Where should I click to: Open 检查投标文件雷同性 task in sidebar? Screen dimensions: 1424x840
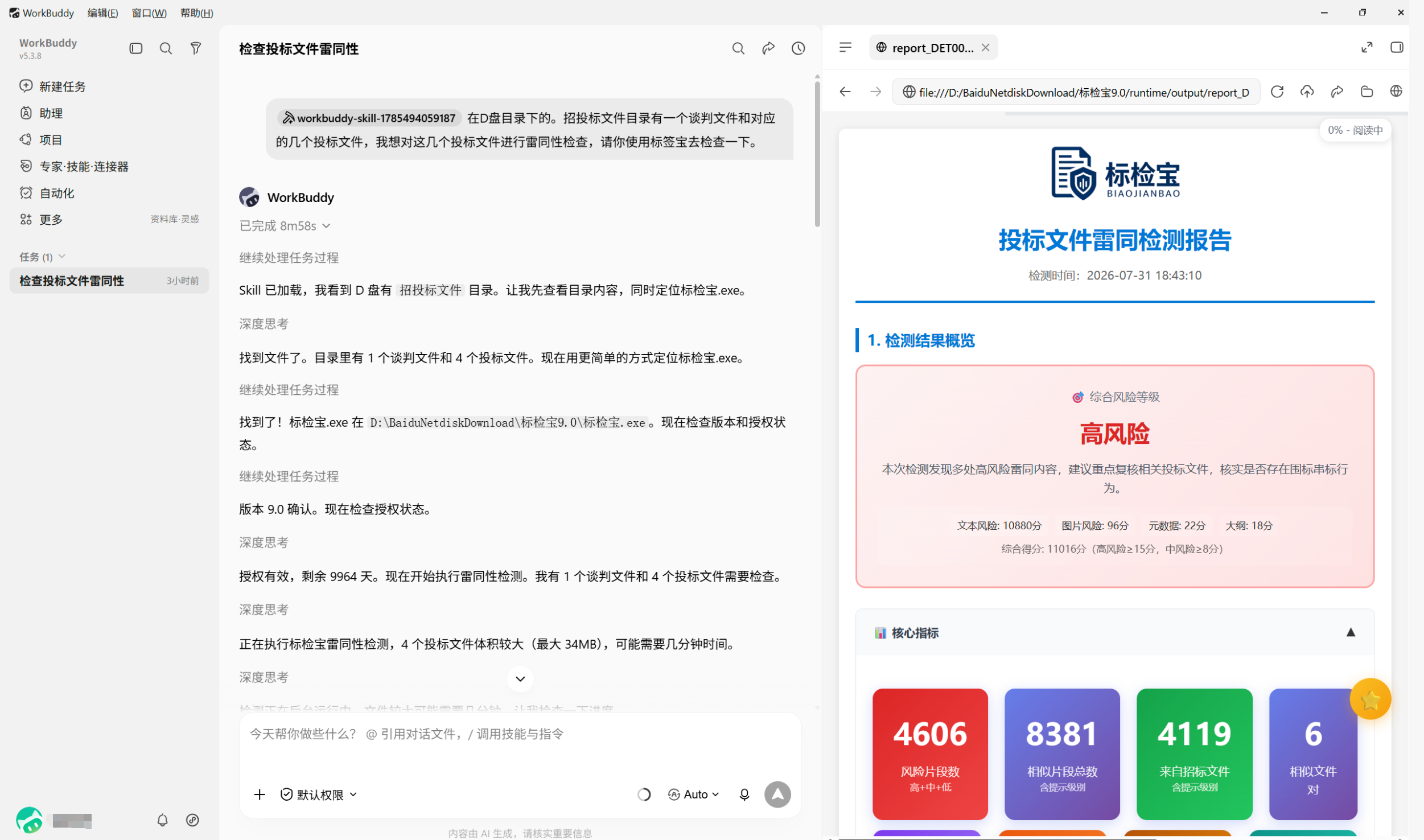109,281
